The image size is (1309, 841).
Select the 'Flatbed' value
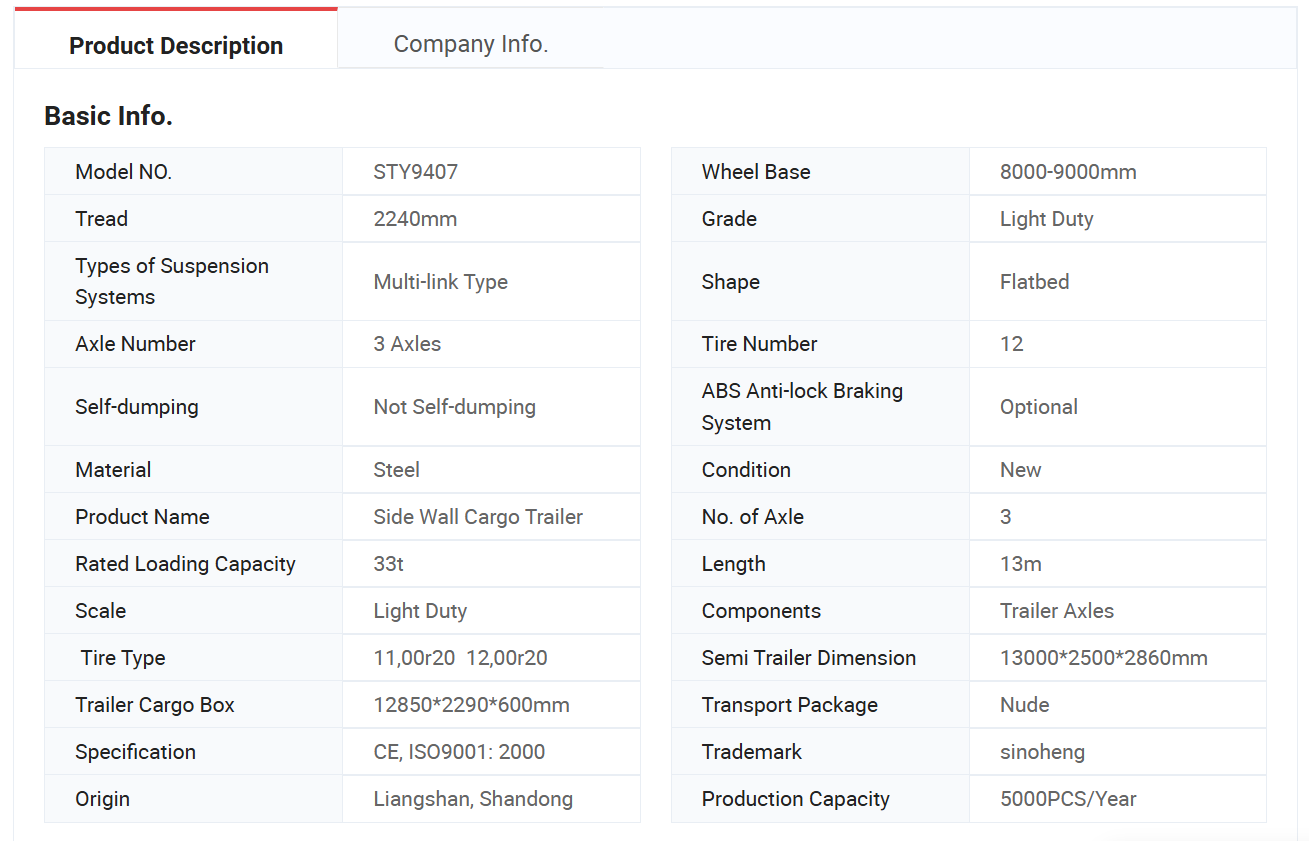click(x=1035, y=282)
